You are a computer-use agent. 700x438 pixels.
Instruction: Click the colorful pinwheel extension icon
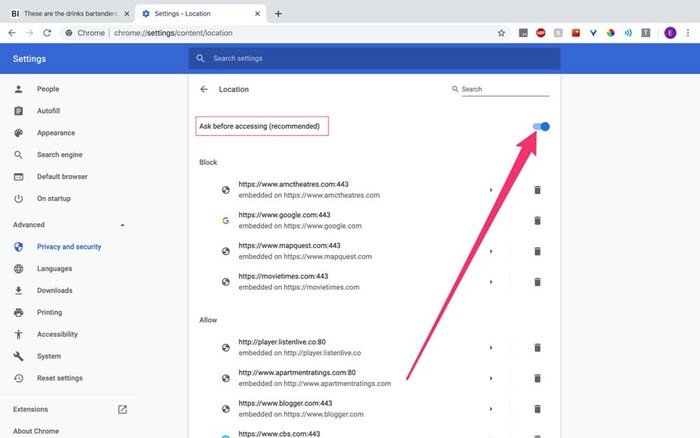point(611,33)
